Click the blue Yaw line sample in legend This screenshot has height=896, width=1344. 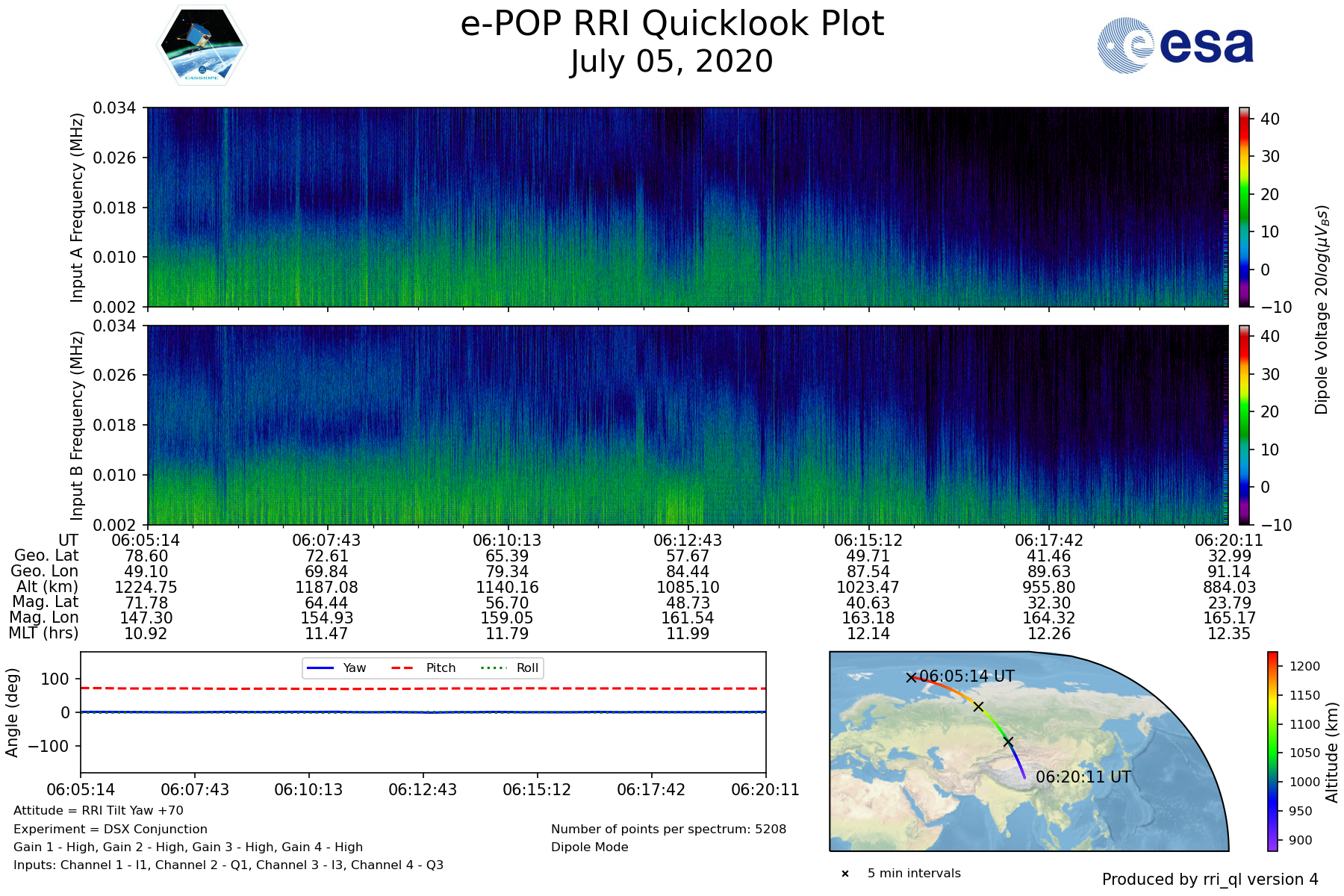320,668
